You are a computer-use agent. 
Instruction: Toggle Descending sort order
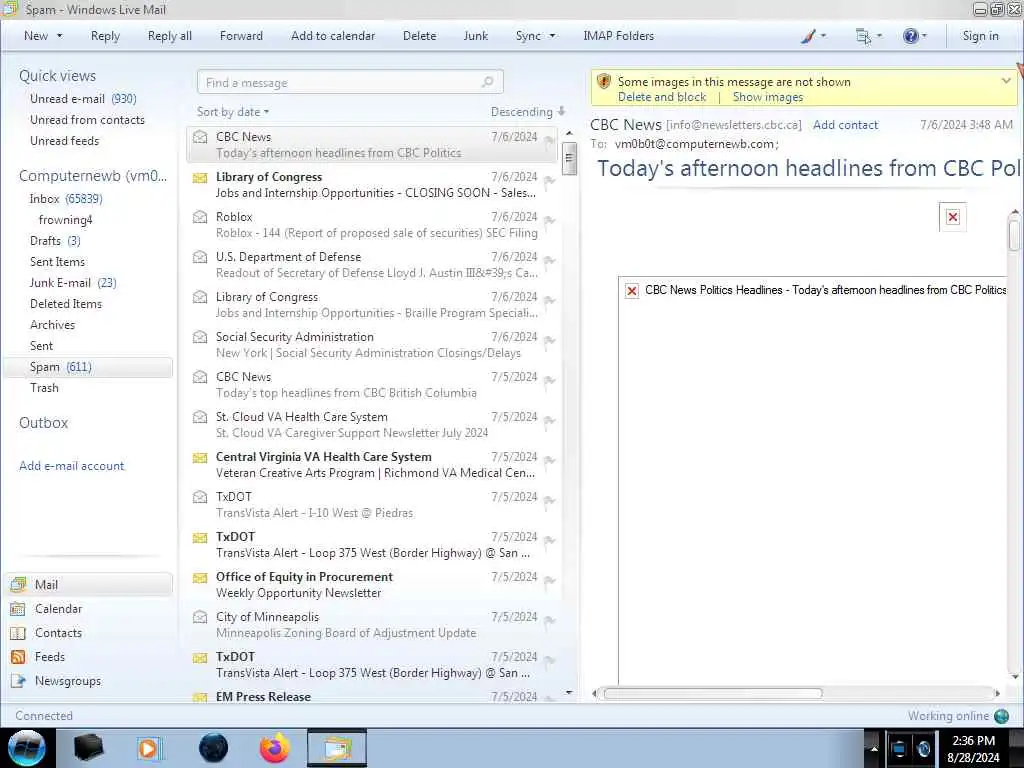[528, 112]
